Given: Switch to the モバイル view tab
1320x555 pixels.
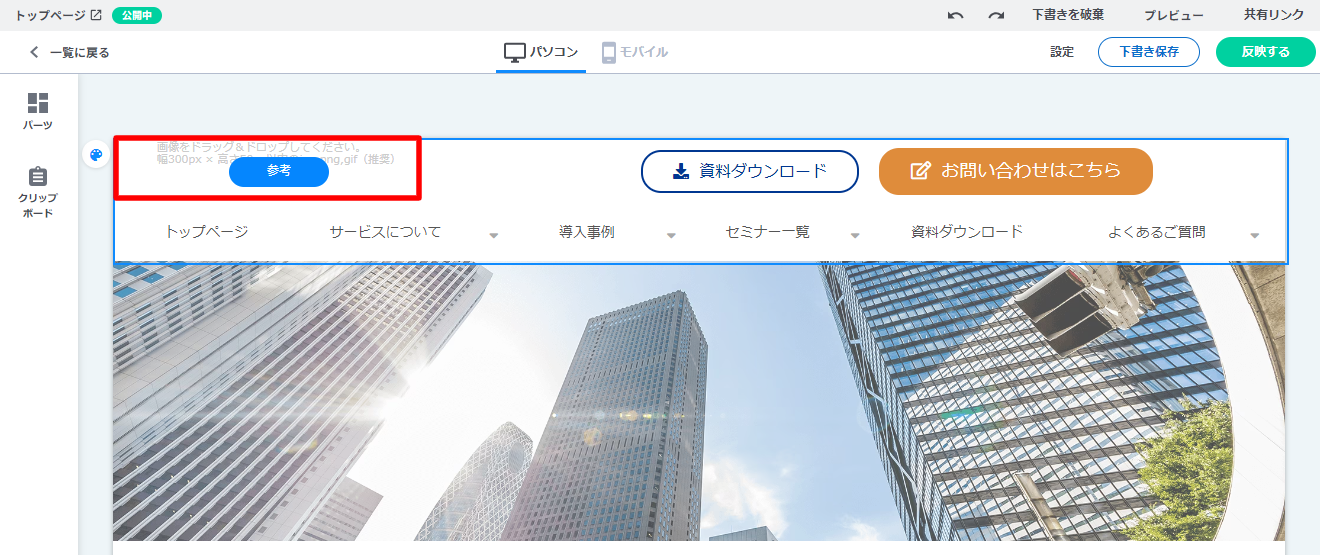Looking at the screenshot, I should click(x=635, y=52).
